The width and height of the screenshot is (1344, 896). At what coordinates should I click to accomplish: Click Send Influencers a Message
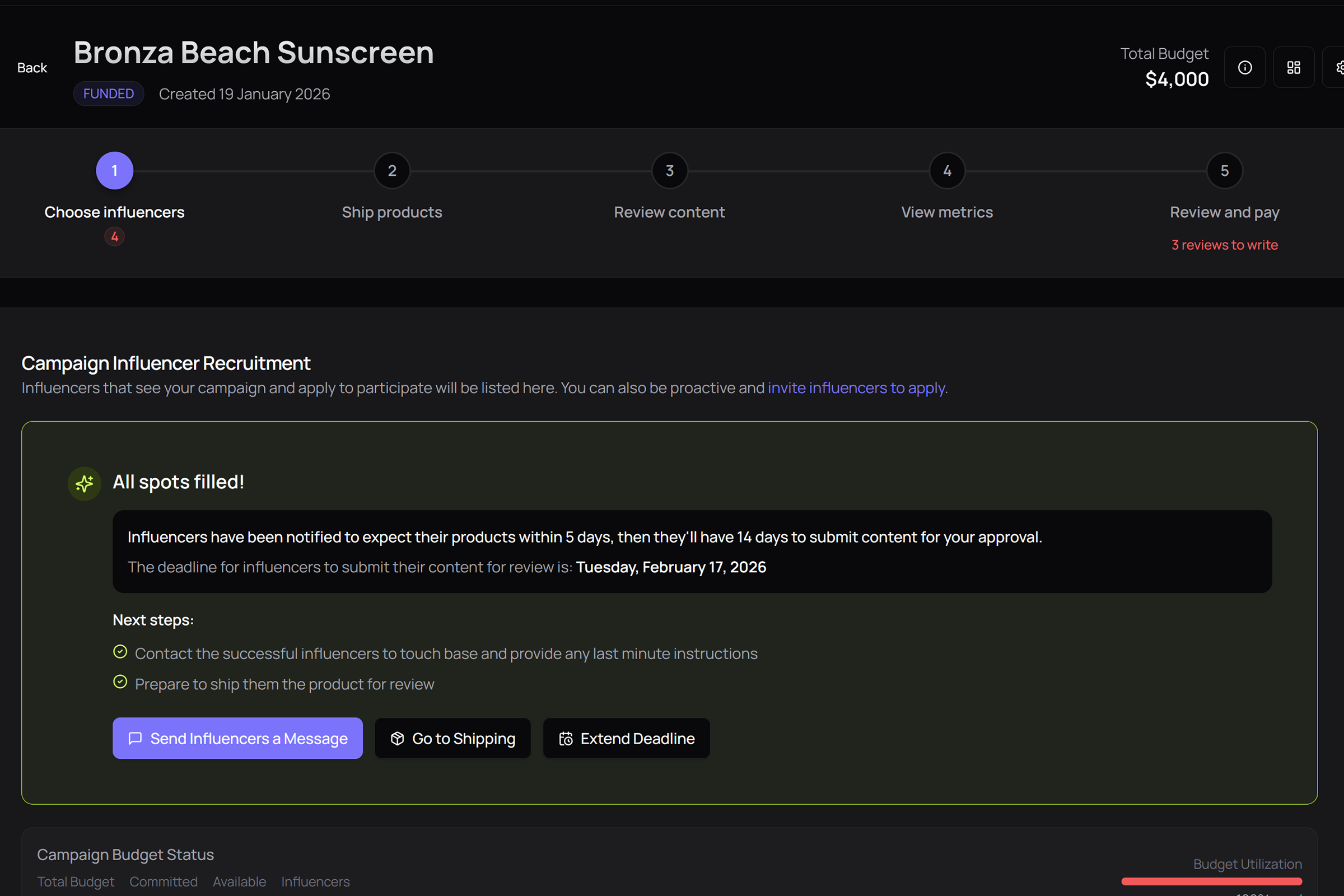click(x=237, y=738)
